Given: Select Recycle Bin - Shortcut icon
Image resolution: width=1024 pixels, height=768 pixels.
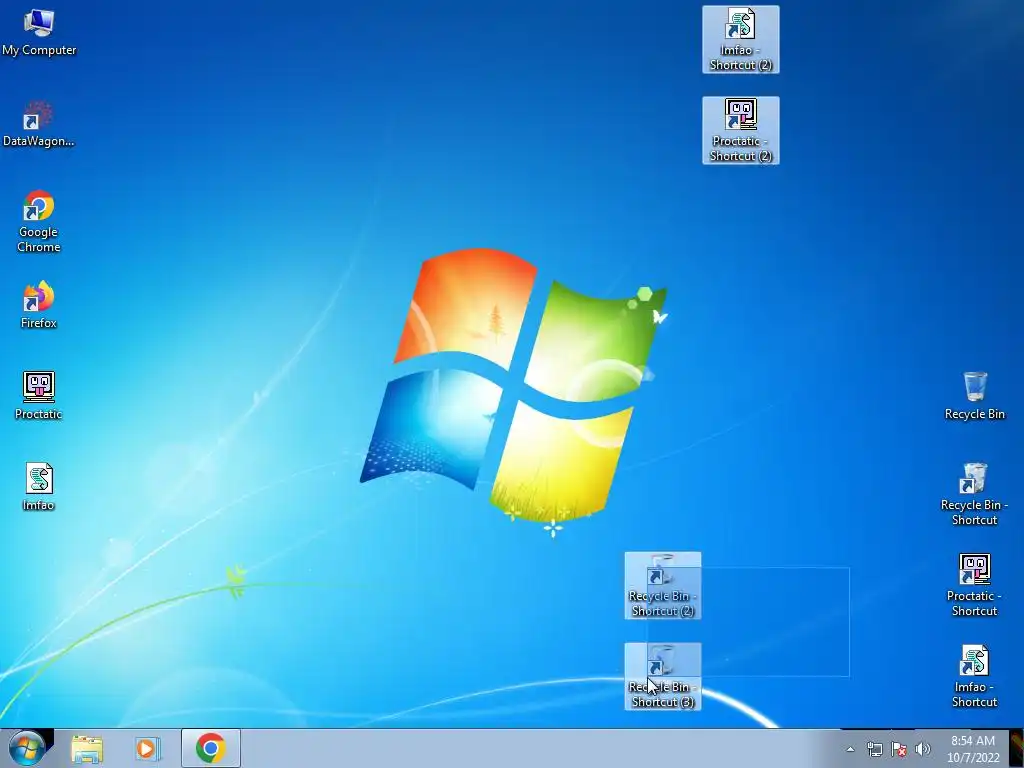Looking at the screenshot, I should [x=974, y=494].
